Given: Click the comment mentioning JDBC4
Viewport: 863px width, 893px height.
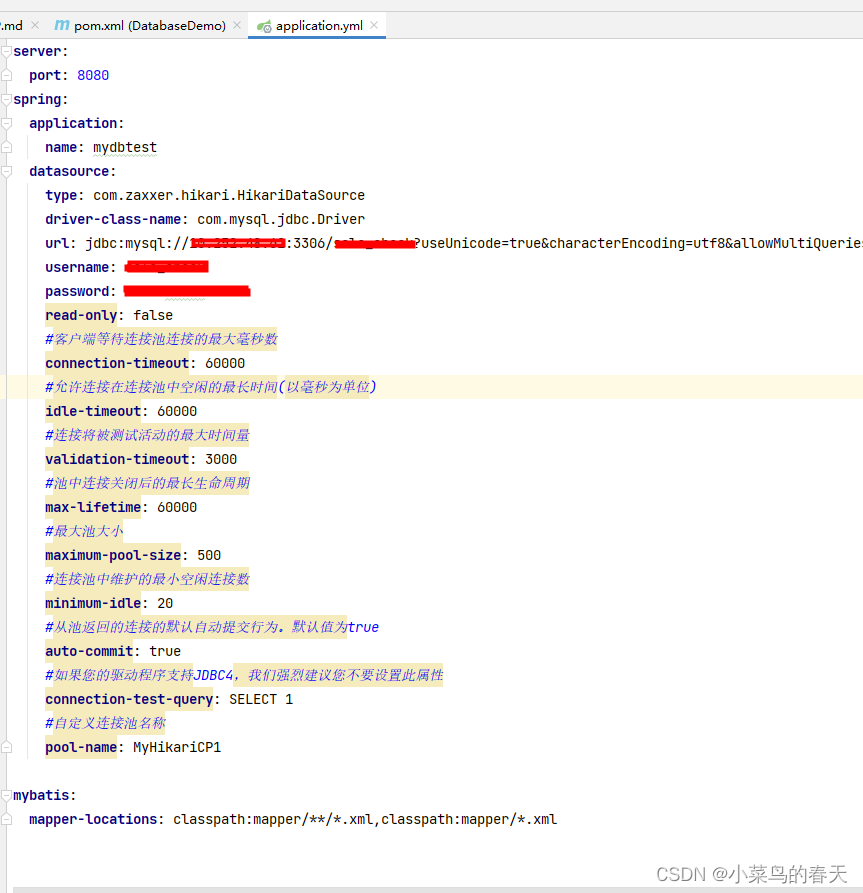Looking at the screenshot, I should [x=244, y=675].
